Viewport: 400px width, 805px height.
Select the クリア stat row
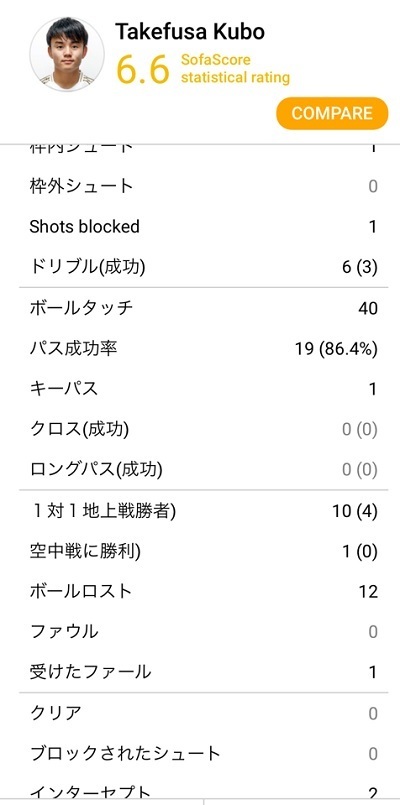point(200,713)
